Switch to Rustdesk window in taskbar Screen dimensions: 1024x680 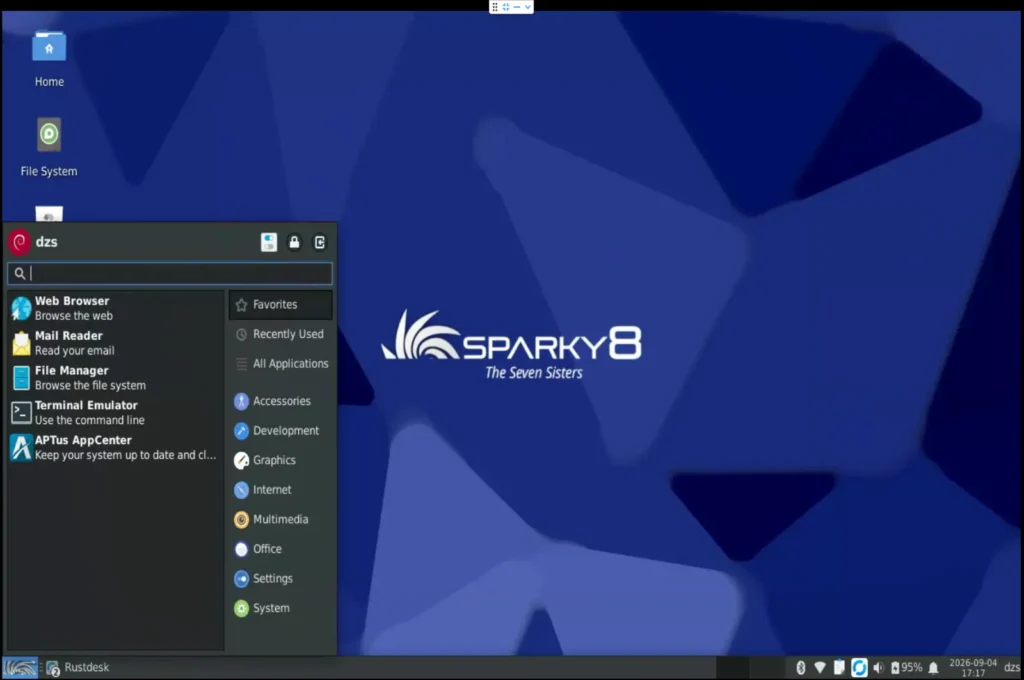[x=78, y=668]
